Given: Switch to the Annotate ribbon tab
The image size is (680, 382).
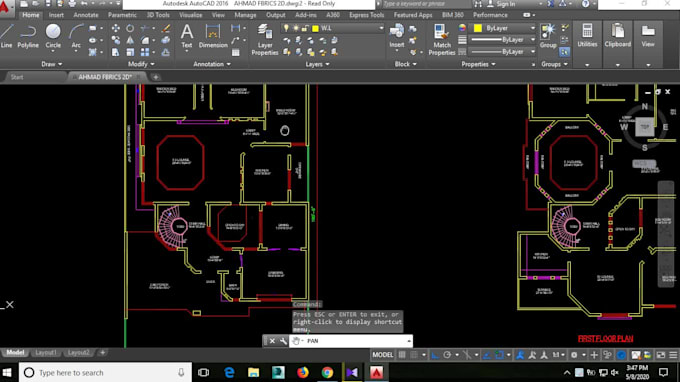Looking at the screenshot, I should point(86,15).
